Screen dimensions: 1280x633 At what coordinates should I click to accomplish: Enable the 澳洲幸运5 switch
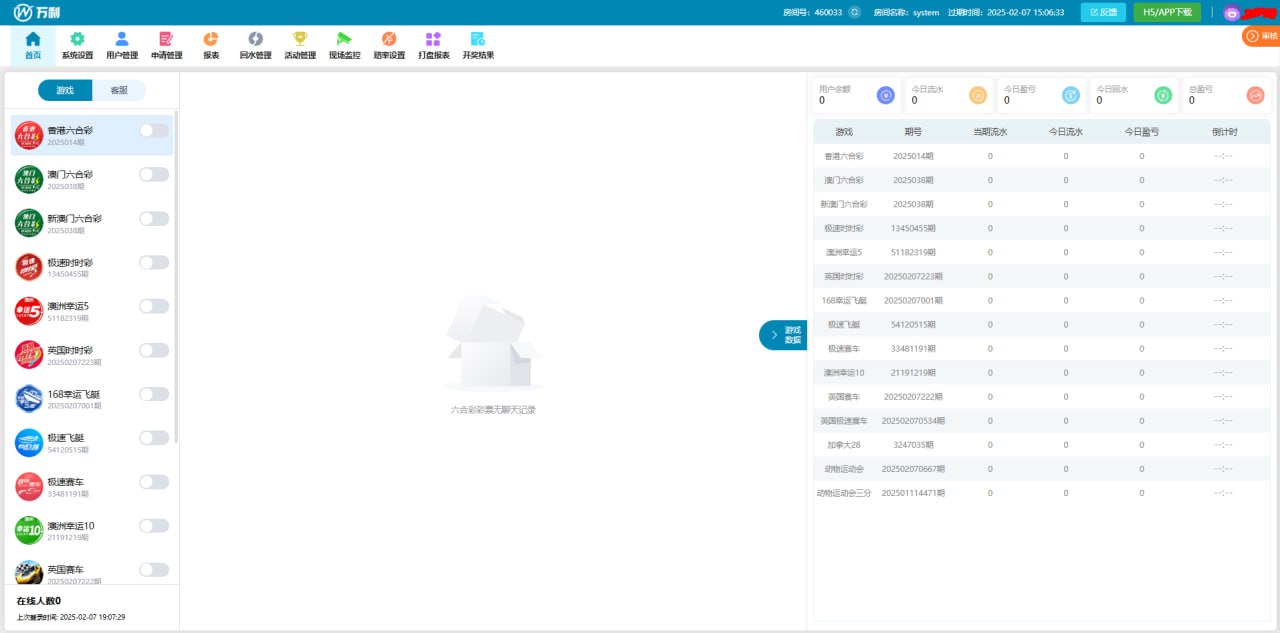tap(154, 306)
